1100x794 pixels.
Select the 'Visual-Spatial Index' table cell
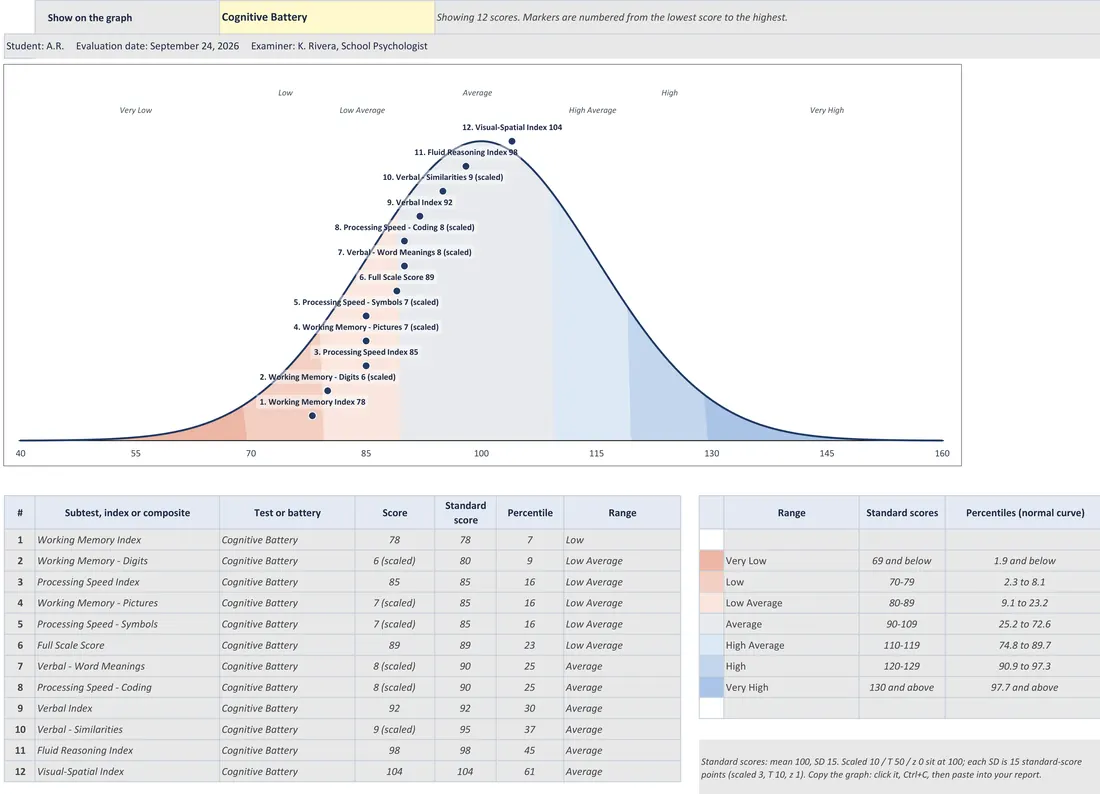pyautogui.click(x=127, y=771)
